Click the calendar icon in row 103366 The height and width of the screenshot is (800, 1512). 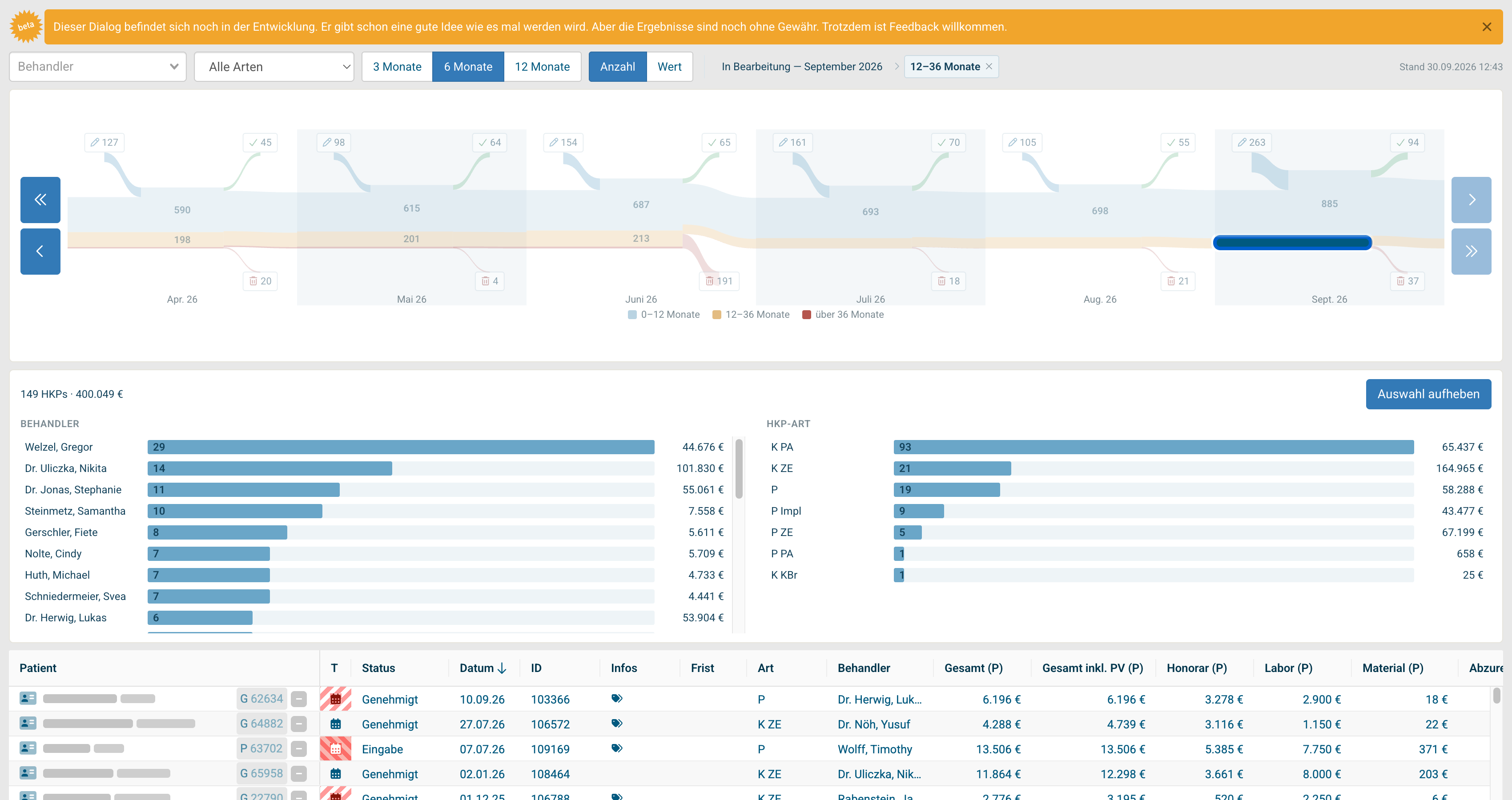click(x=335, y=699)
